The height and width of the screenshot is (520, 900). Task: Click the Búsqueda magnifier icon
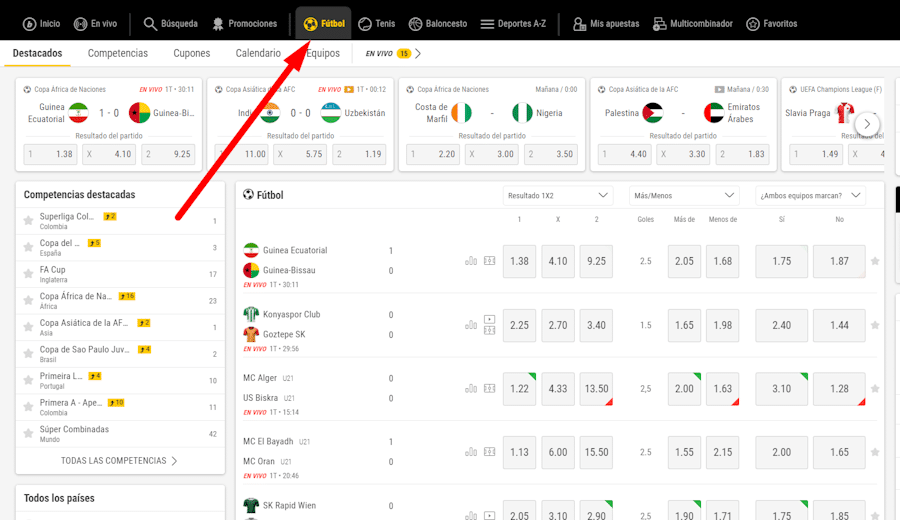pos(150,24)
